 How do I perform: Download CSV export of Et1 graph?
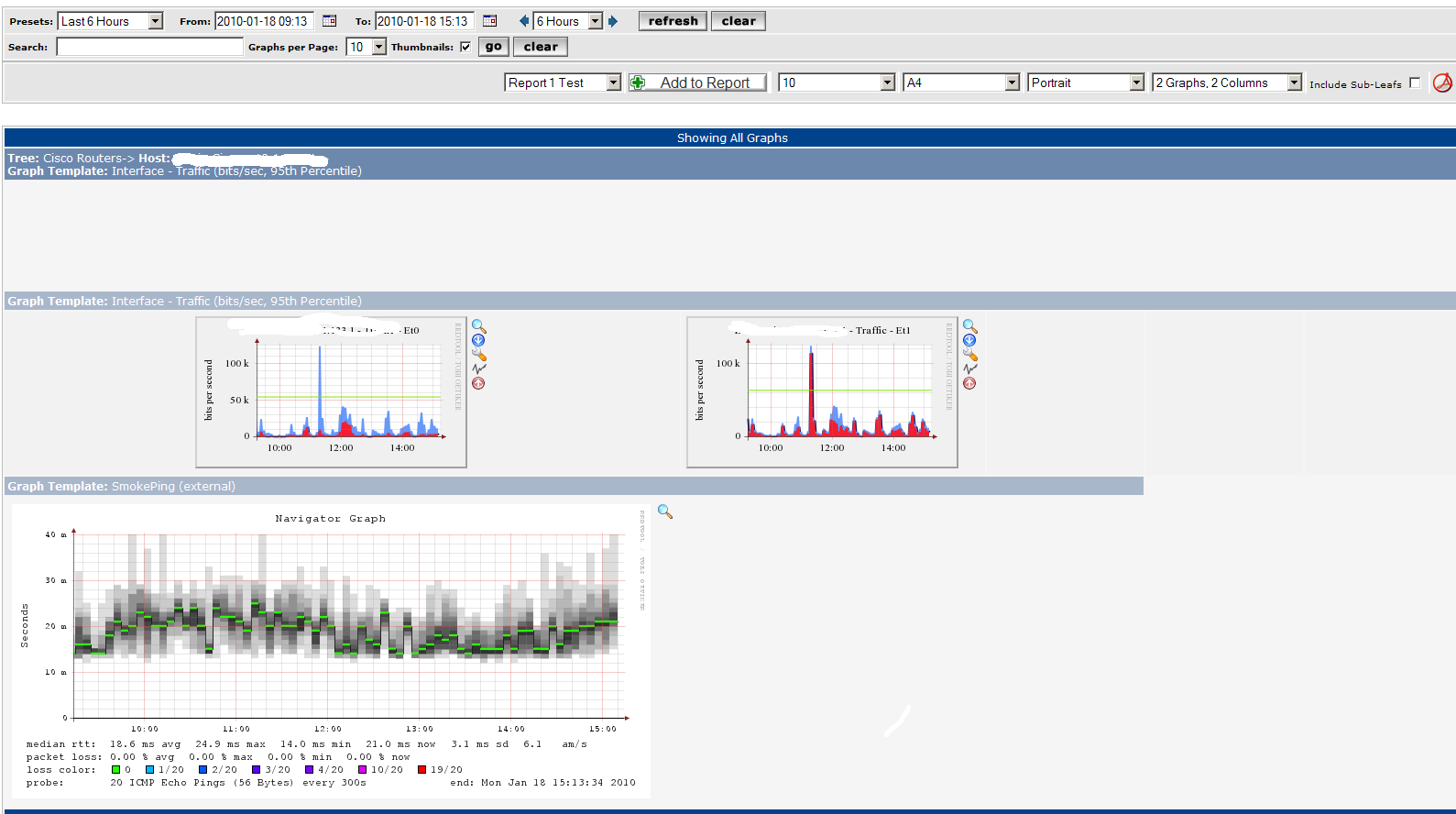tap(969, 340)
